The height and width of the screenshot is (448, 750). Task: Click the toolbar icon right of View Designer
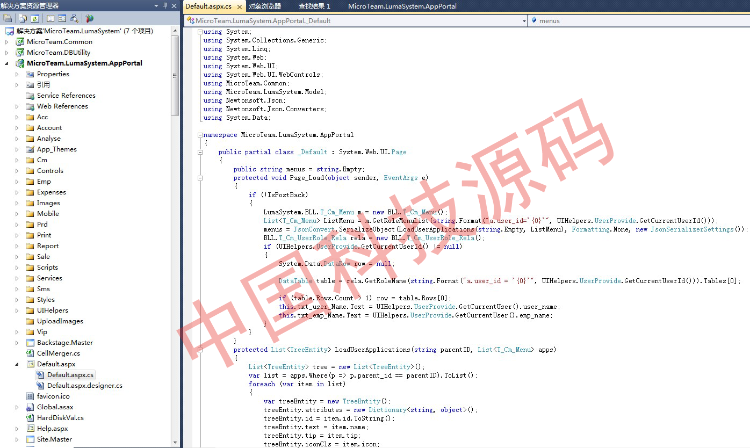[74, 19]
